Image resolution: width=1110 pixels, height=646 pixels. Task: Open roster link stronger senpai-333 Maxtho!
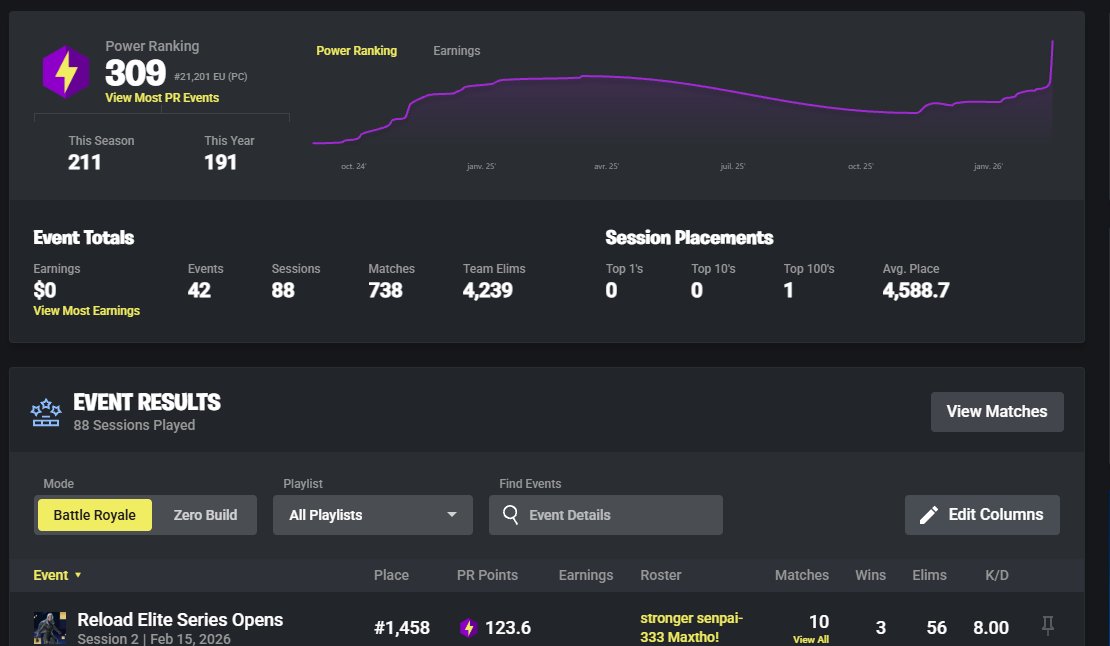pyautogui.click(x=691, y=628)
